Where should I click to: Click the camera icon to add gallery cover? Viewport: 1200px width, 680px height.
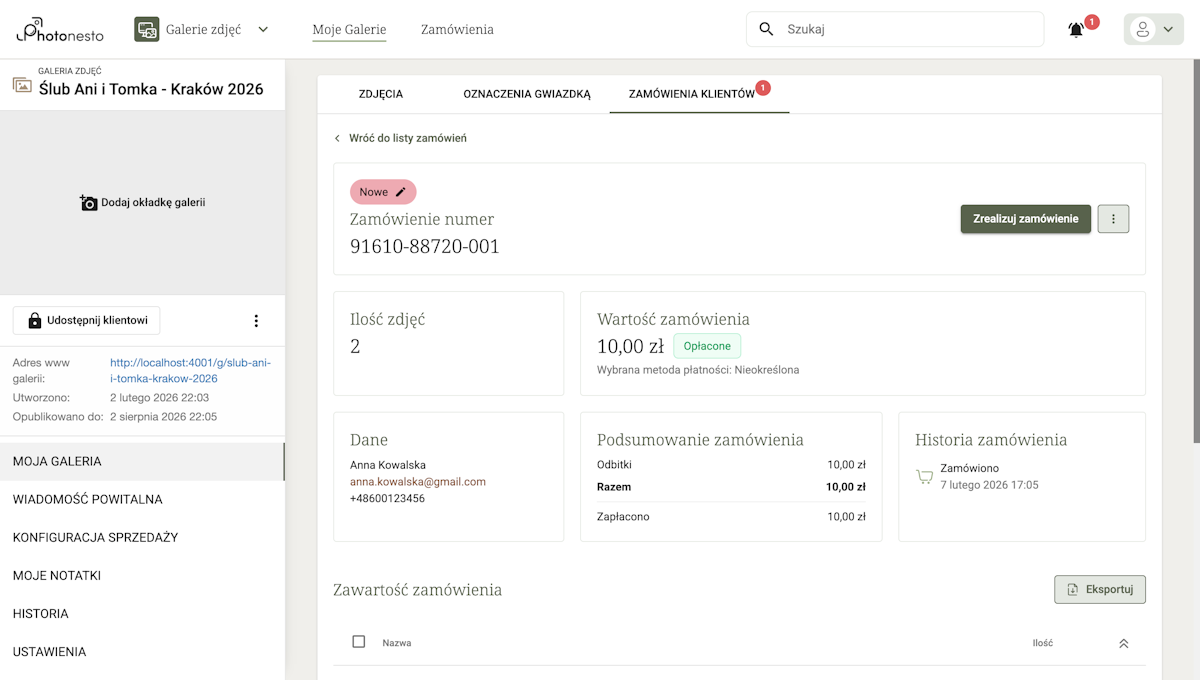(89, 203)
